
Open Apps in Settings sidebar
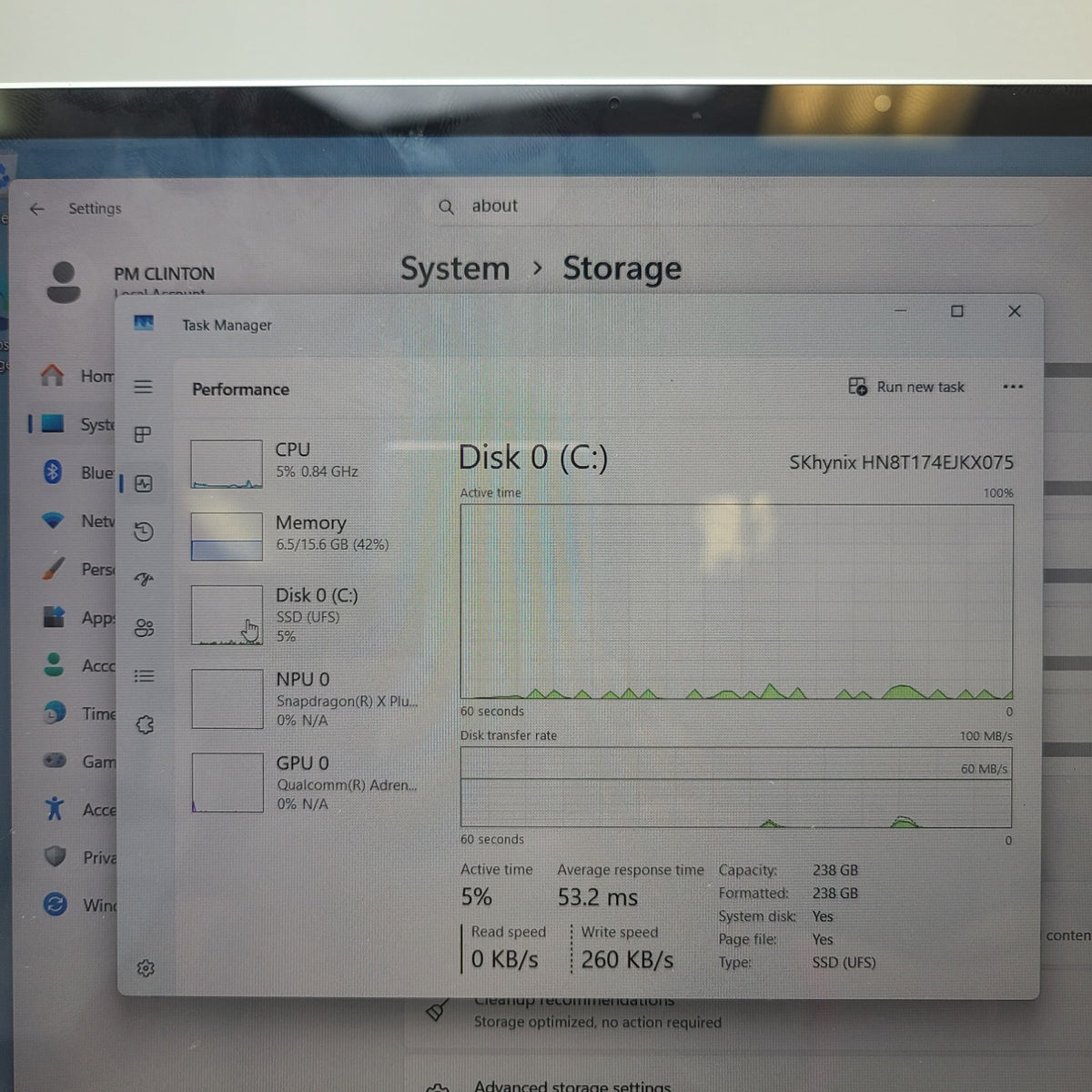77,617
